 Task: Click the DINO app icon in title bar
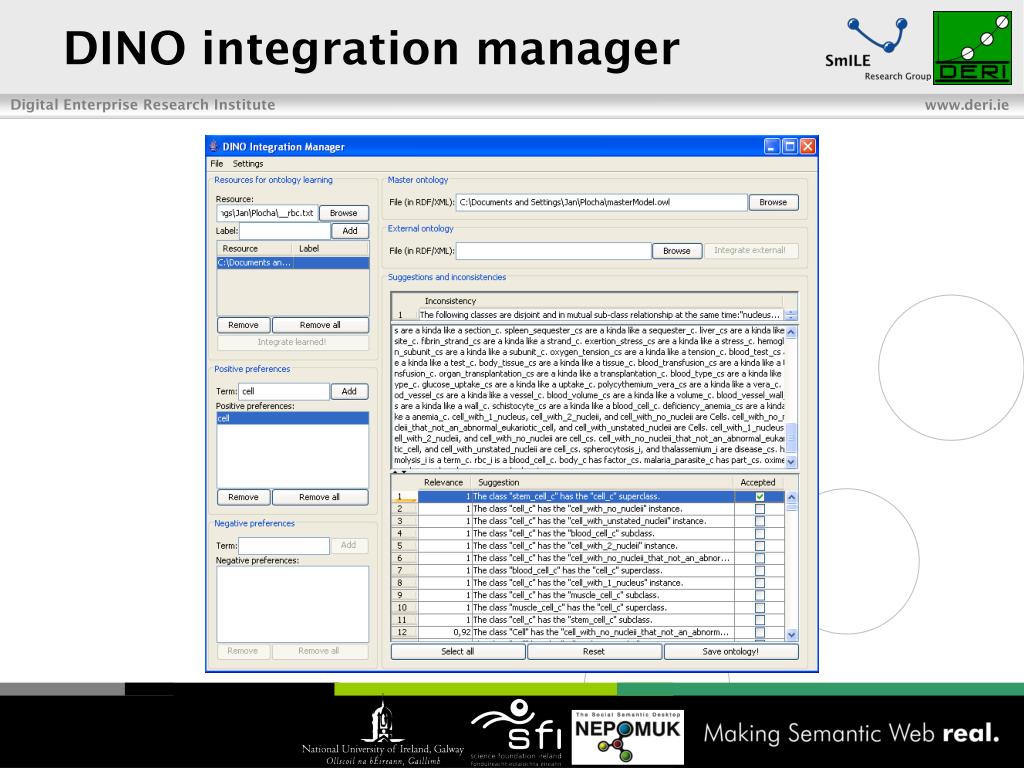[x=214, y=146]
